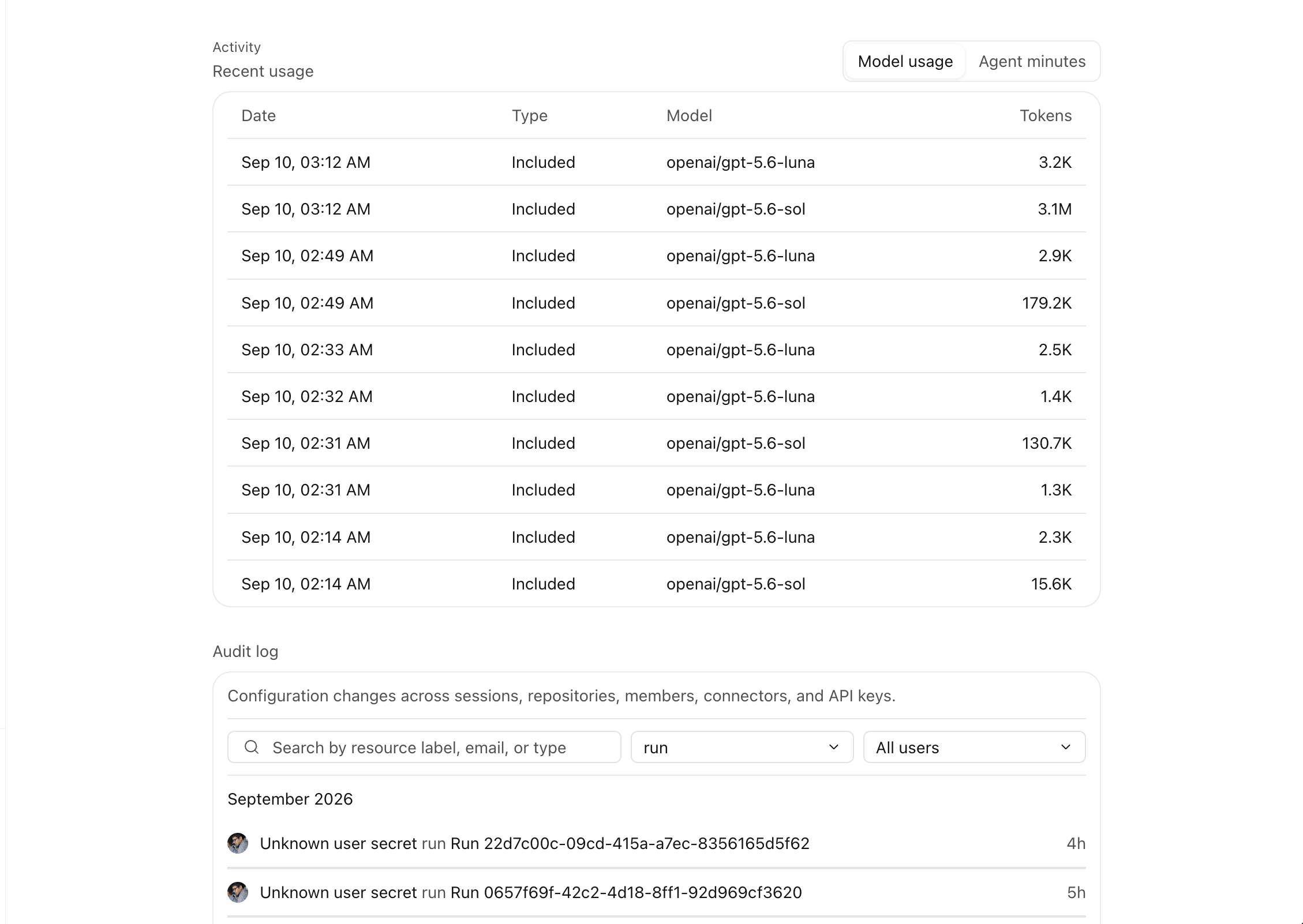The image size is (1303, 924).
Task: Select the 179.2K tokens value
Action: tap(1047, 303)
